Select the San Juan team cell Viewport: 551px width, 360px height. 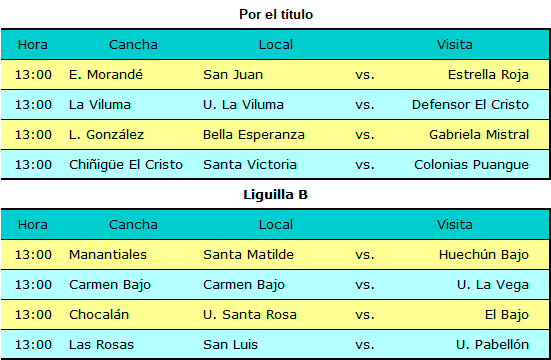(233, 75)
